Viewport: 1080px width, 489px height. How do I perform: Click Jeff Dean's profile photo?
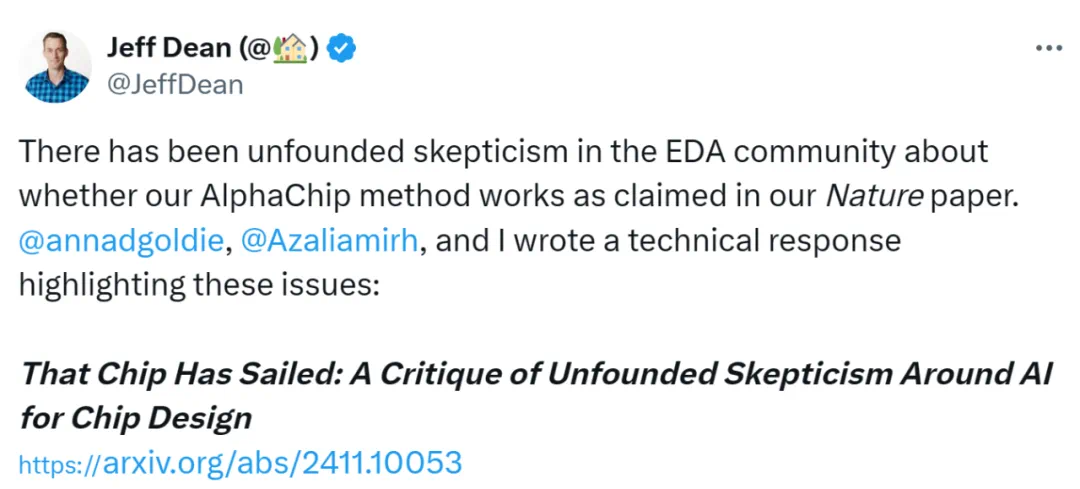point(56,66)
